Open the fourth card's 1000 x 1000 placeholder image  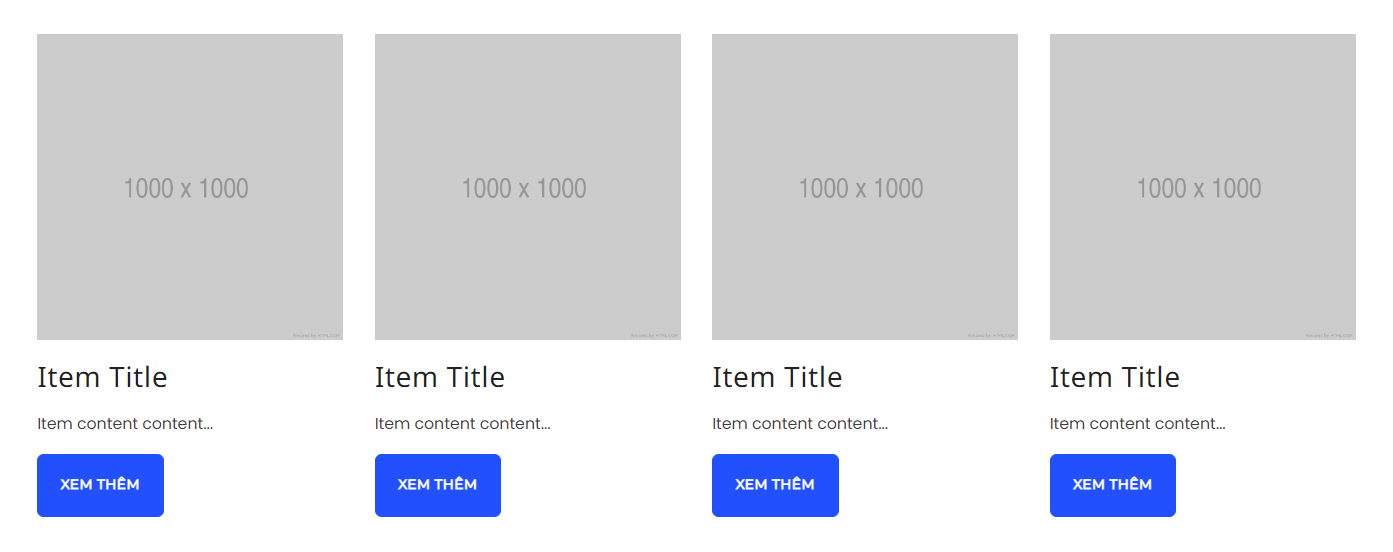tap(1203, 187)
